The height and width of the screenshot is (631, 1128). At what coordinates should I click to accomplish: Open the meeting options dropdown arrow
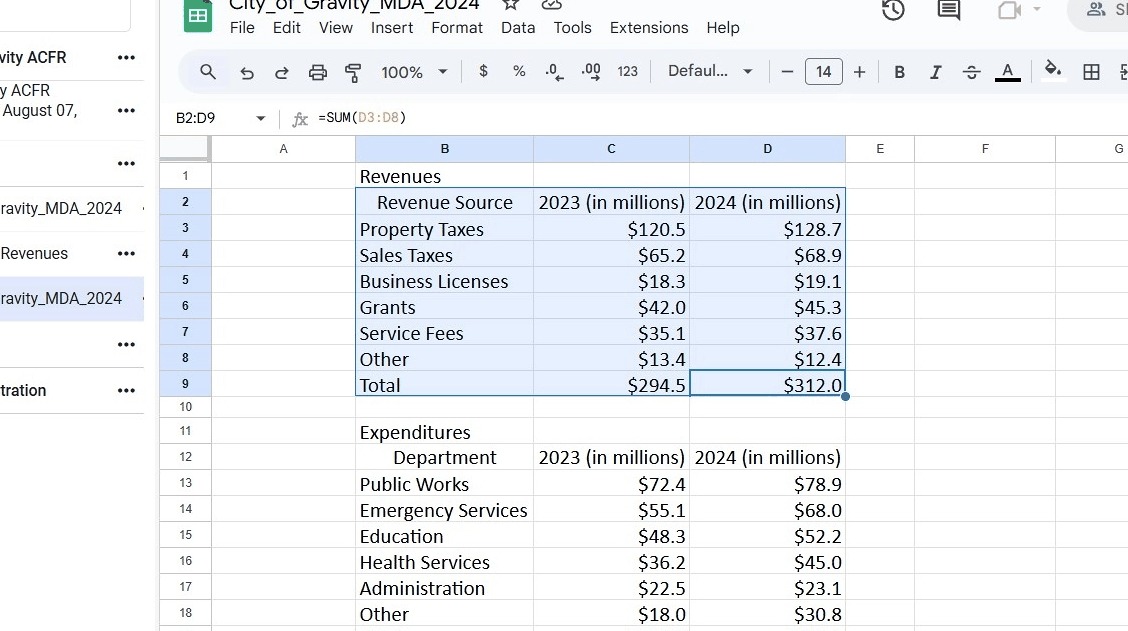click(x=1037, y=9)
